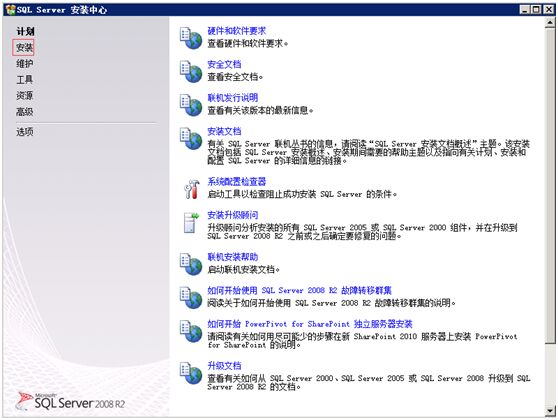This screenshot has height=420, width=558.
Task: Click the text 启动联机安装文档。
Action: click(244, 269)
